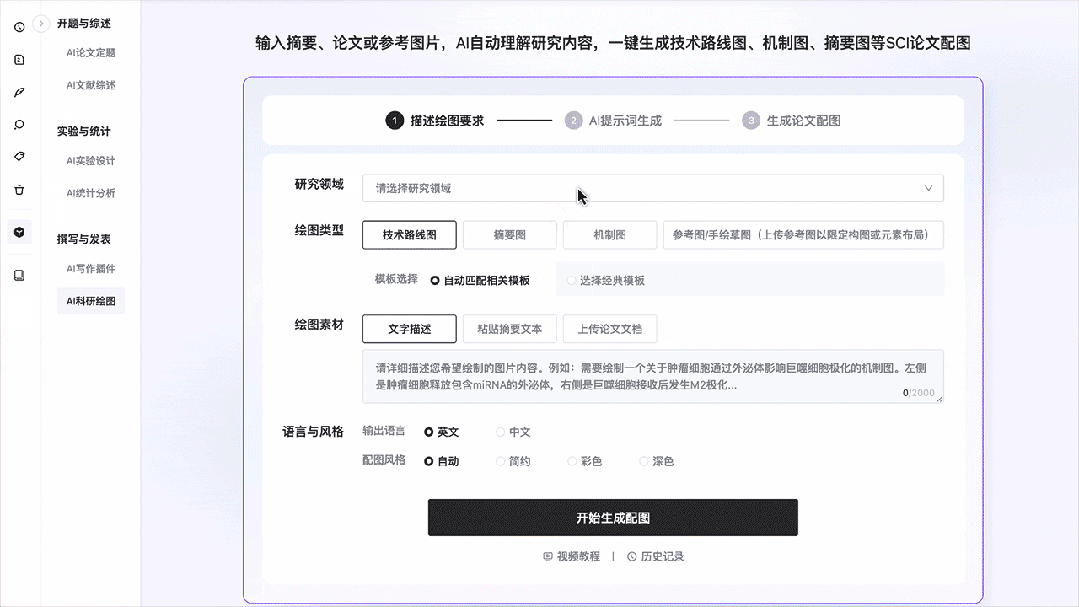
Task: Click step 1 circle 描述绘图要求
Action: tap(394, 120)
